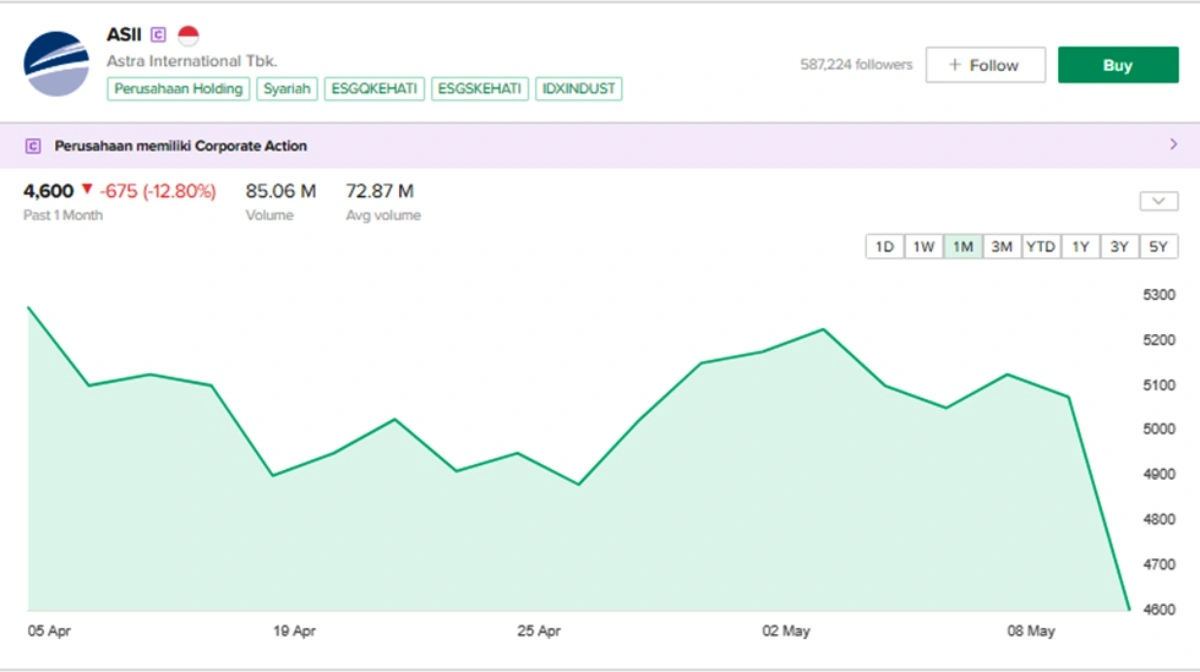This screenshot has width=1200, height=672.
Task: Click the Astra International Tbk. company name
Action: (192, 61)
